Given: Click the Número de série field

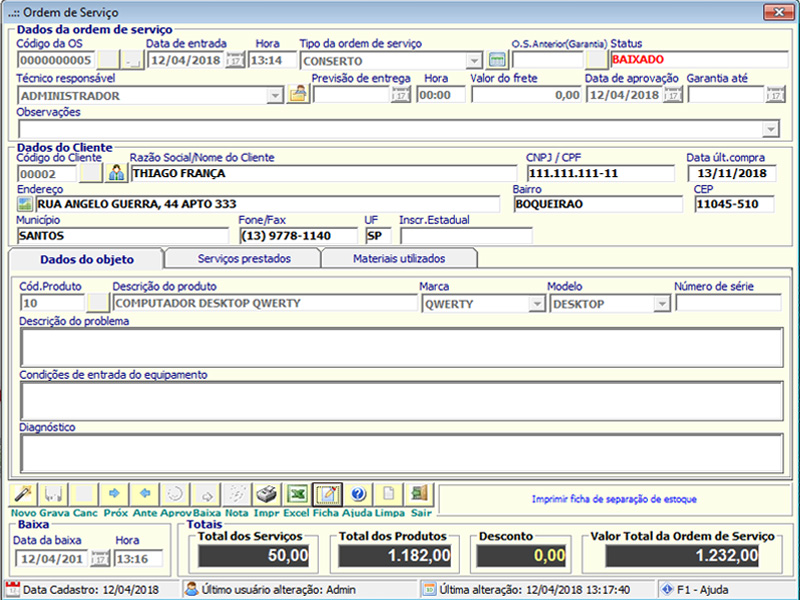Looking at the screenshot, I should (x=729, y=303).
